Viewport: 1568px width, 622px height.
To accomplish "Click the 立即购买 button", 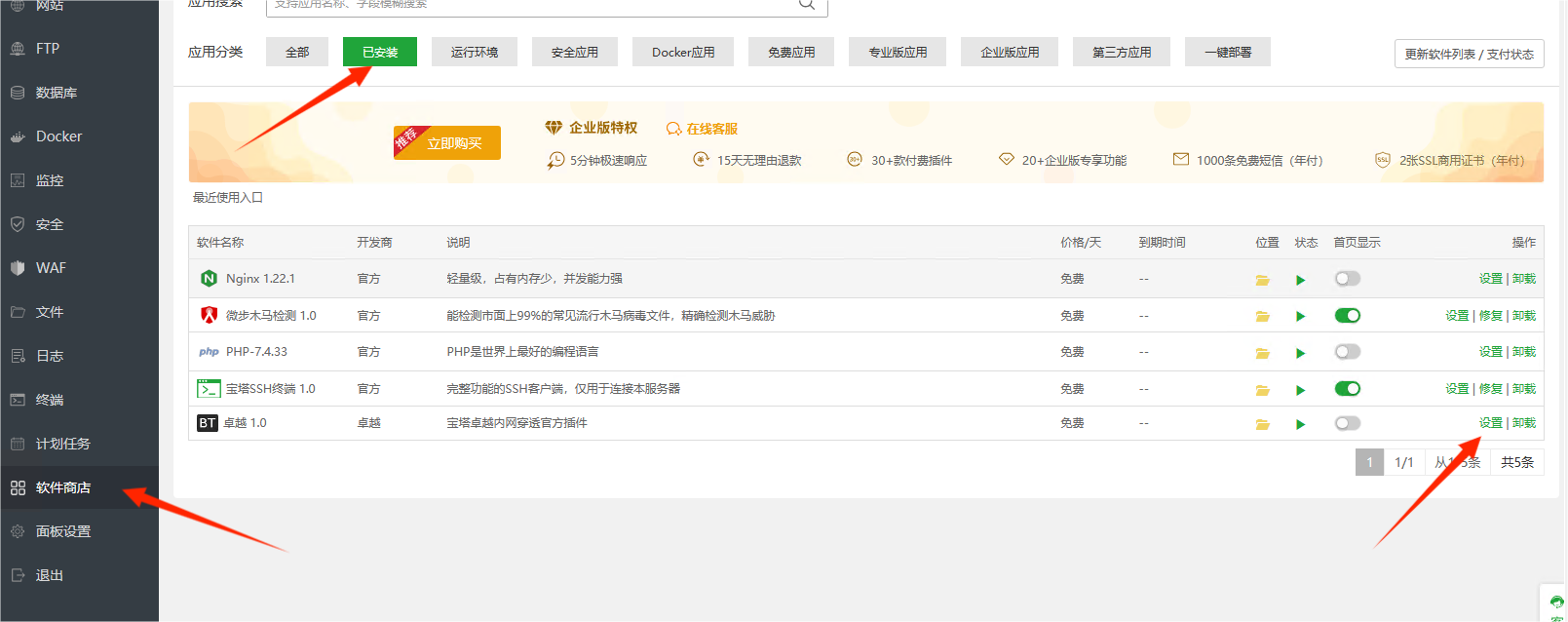I will click(447, 142).
